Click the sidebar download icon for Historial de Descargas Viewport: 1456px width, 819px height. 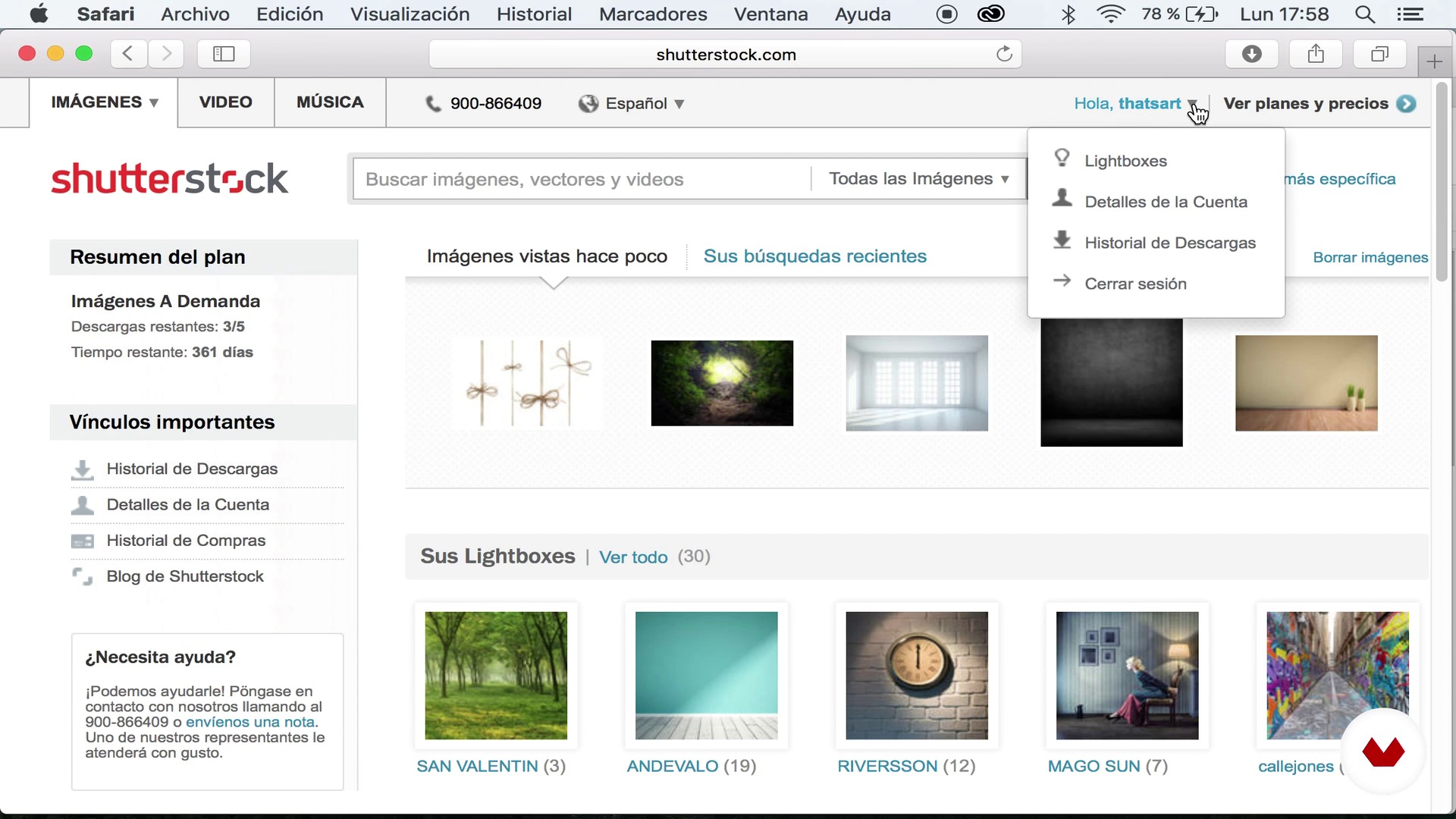(82, 469)
